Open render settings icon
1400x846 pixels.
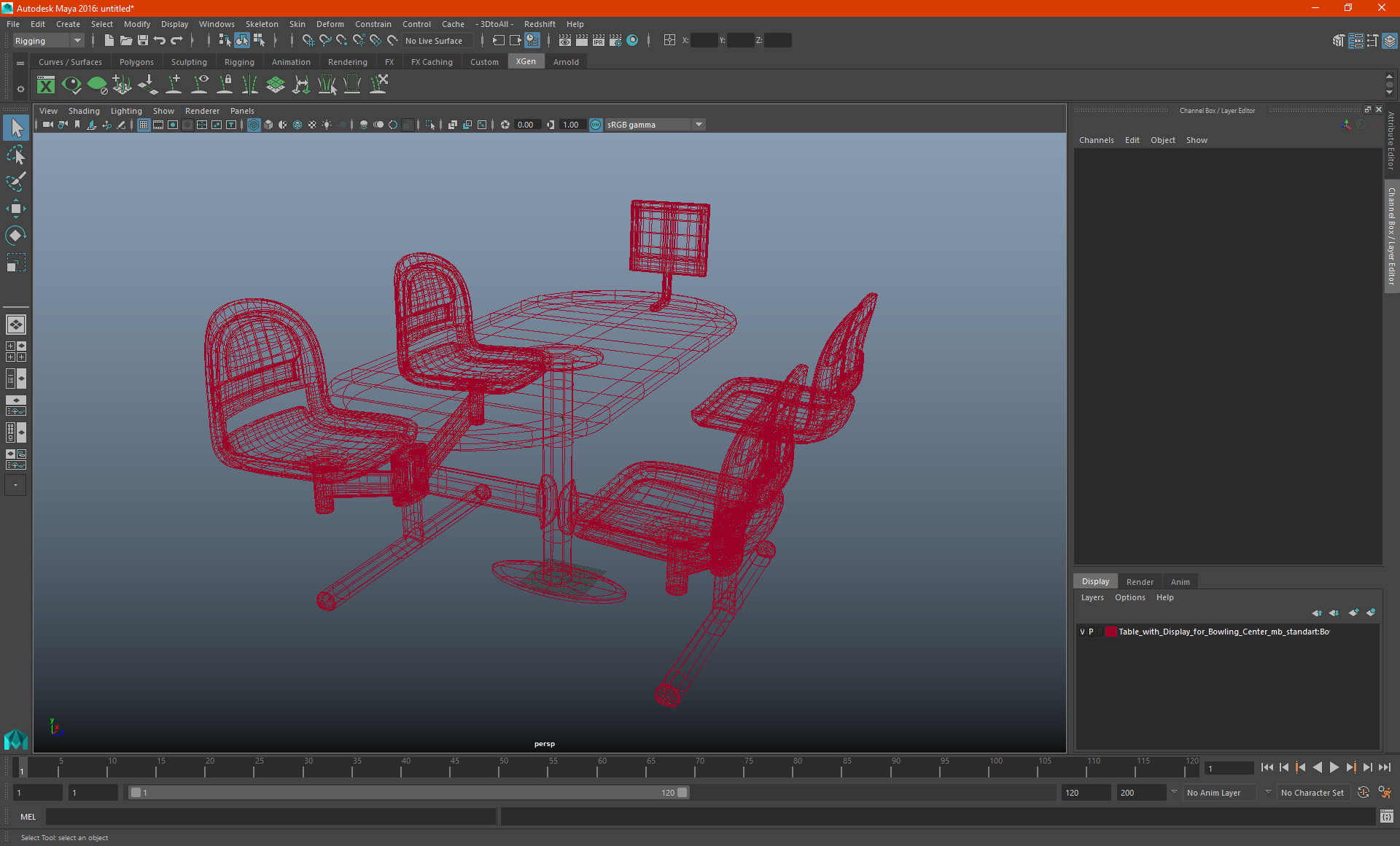615,41
